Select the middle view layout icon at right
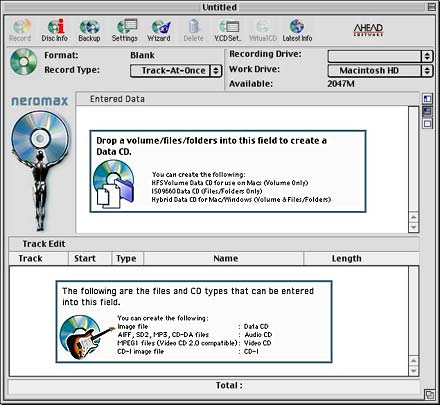This screenshot has width=440, height=405. [427, 111]
